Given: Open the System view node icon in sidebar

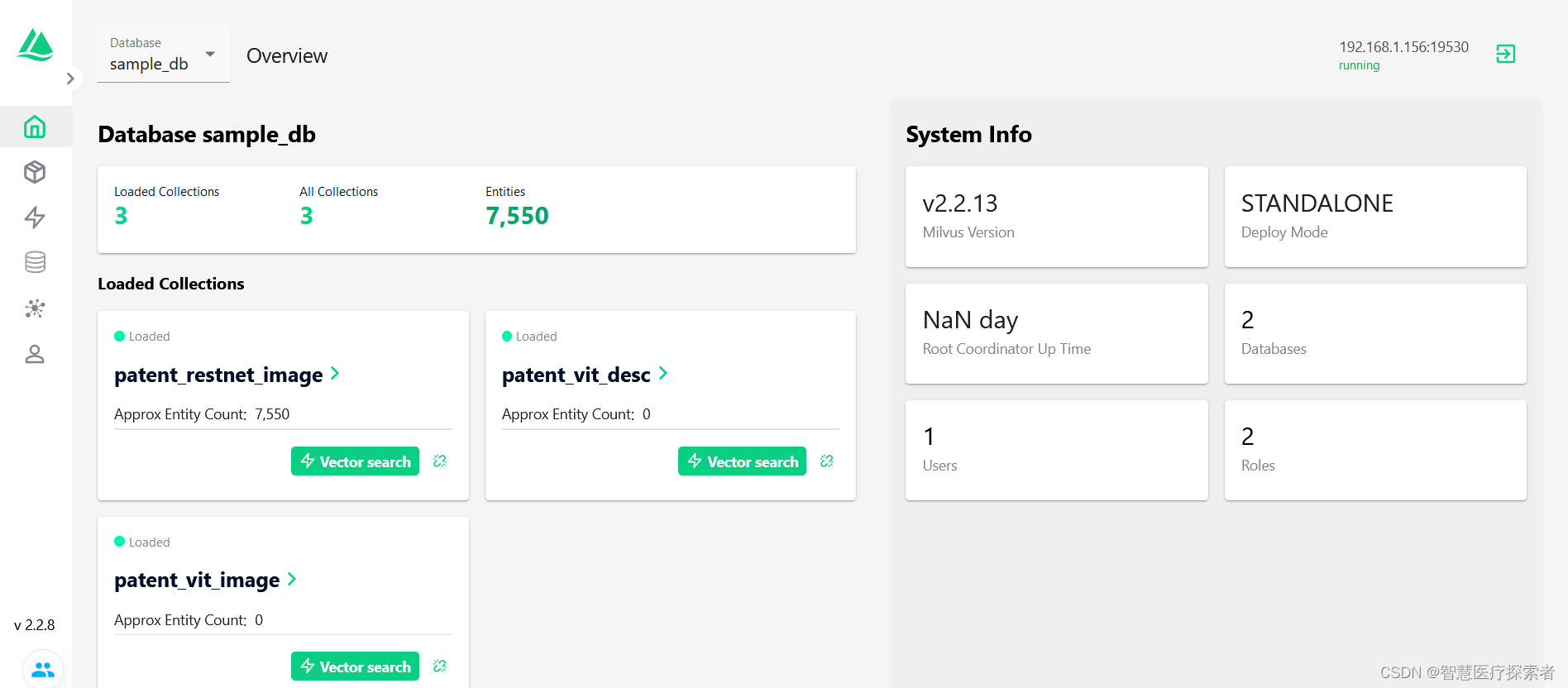Looking at the screenshot, I should pos(35,308).
